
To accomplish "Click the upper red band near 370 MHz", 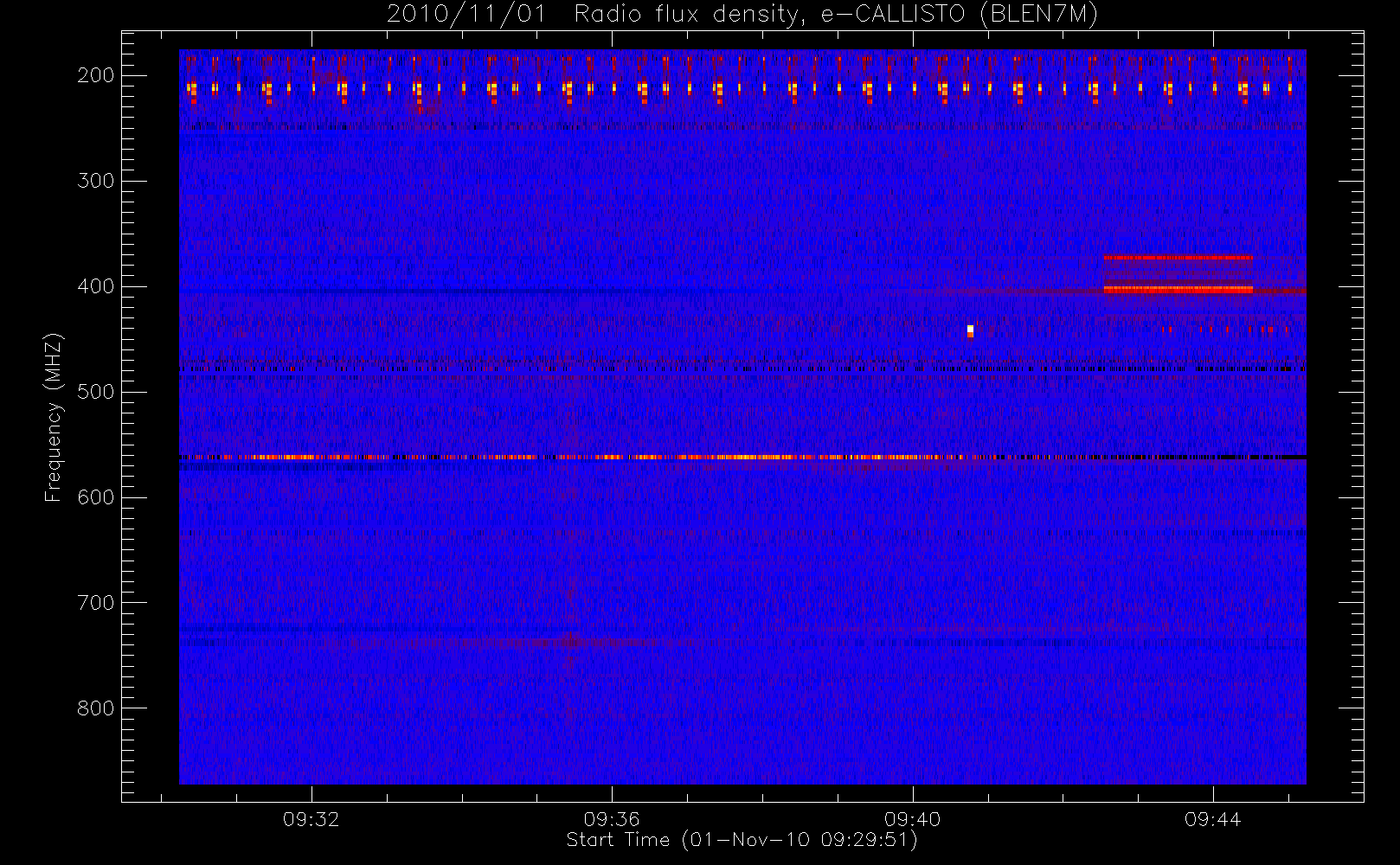I will pyautogui.click(x=1178, y=257).
